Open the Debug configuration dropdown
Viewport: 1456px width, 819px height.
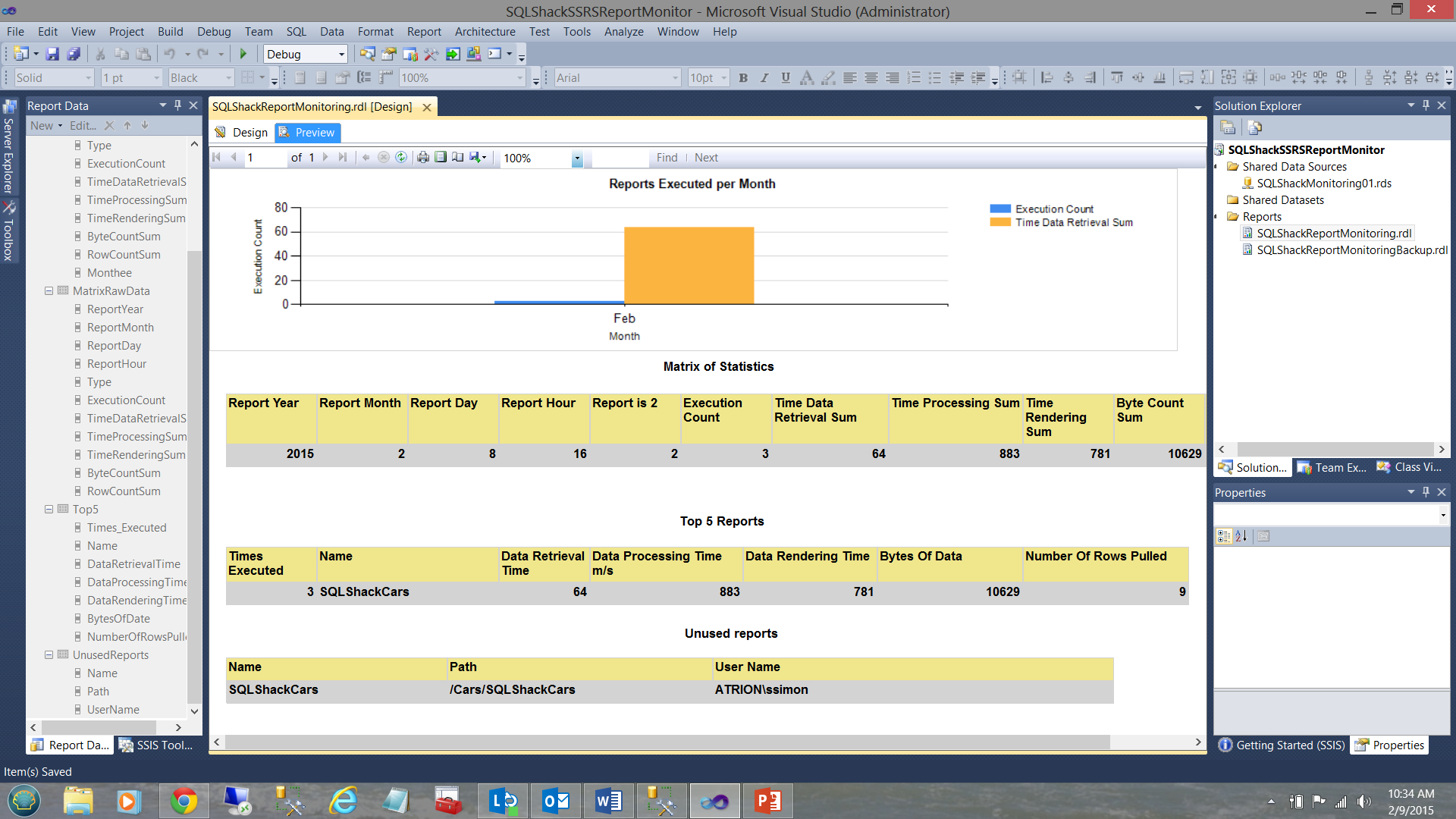(341, 54)
